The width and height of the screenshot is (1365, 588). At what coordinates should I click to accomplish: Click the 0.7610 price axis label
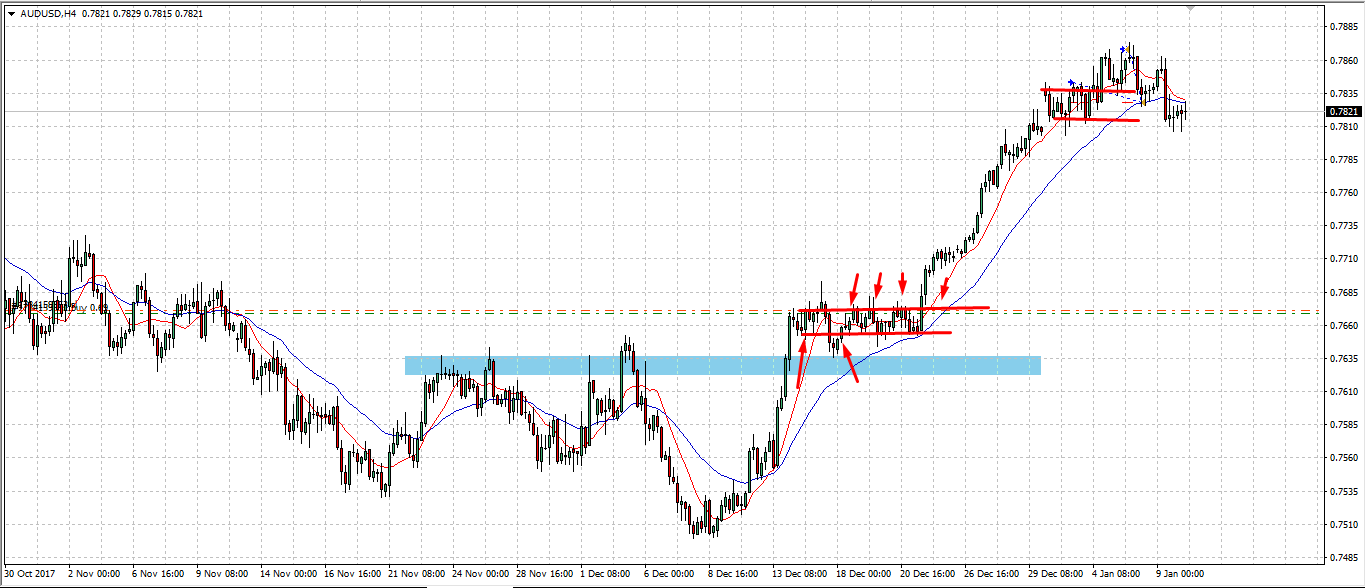click(x=1346, y=391)
